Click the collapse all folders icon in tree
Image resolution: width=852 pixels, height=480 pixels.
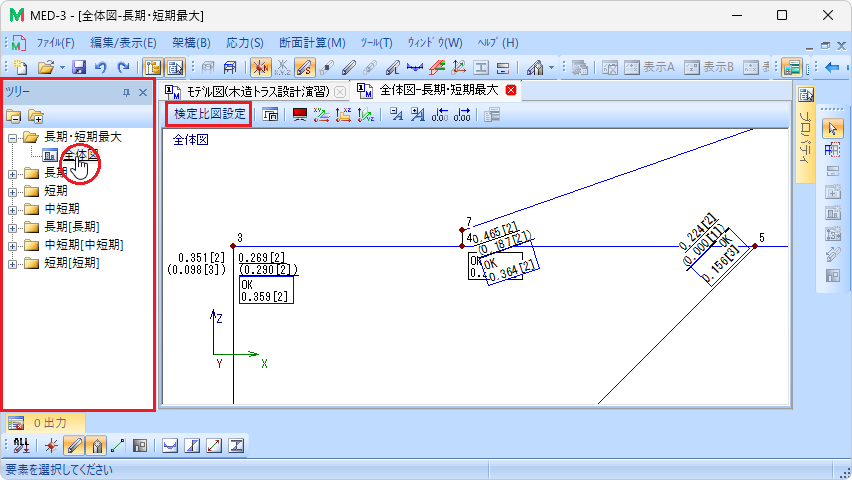15,116
